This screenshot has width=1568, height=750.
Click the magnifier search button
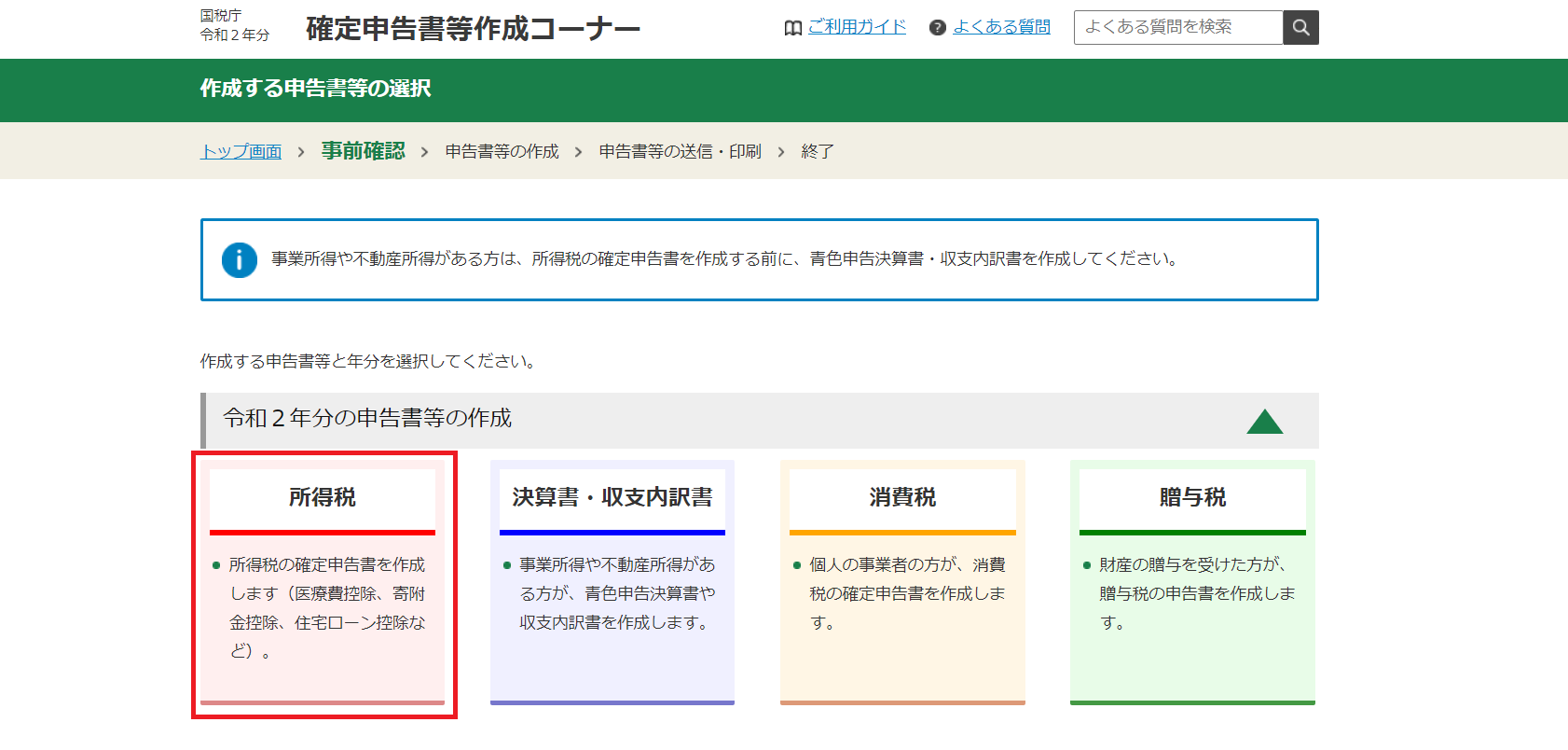click(1300, 28)
